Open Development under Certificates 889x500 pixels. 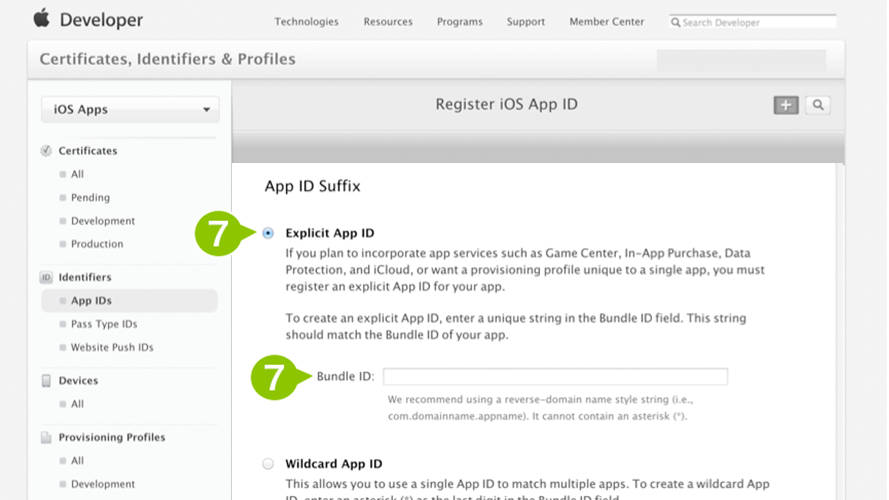pyautogui.click(x=103, y=221)
